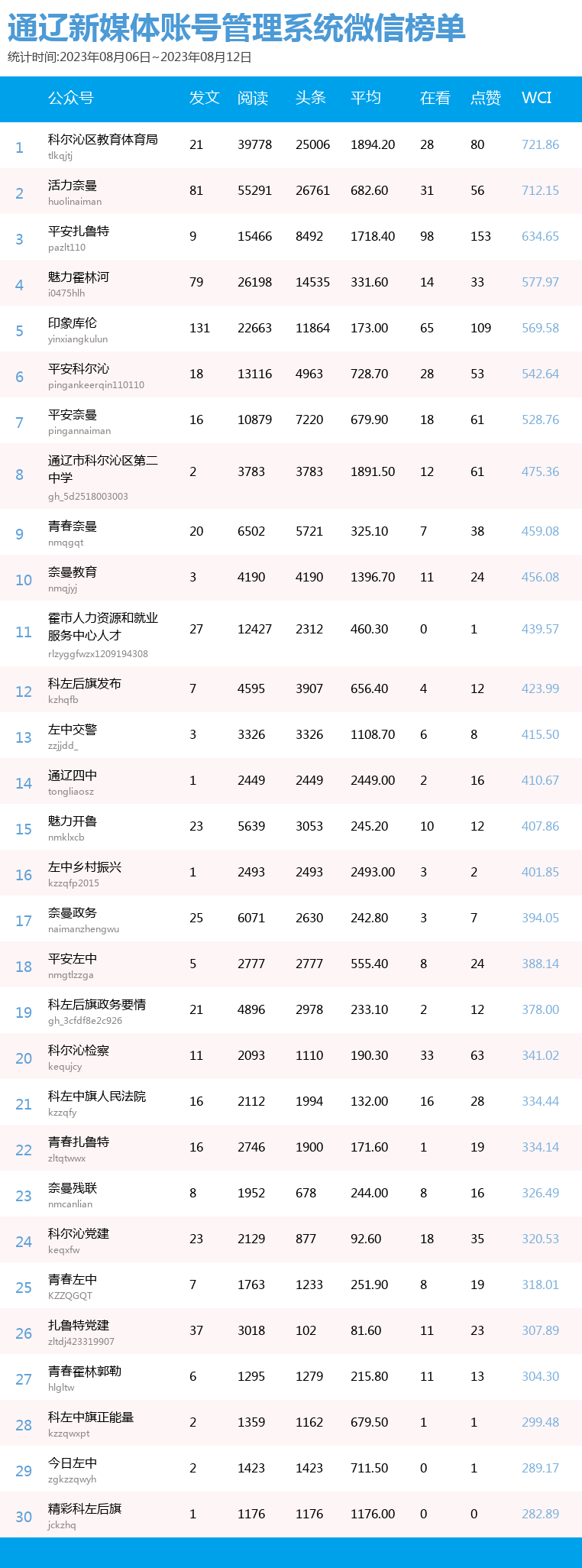The width and height of the screenshot is (582, 1568).
Task: Select account name 青春奈曼
Action: pyautogui.click(x=73, y=526)
